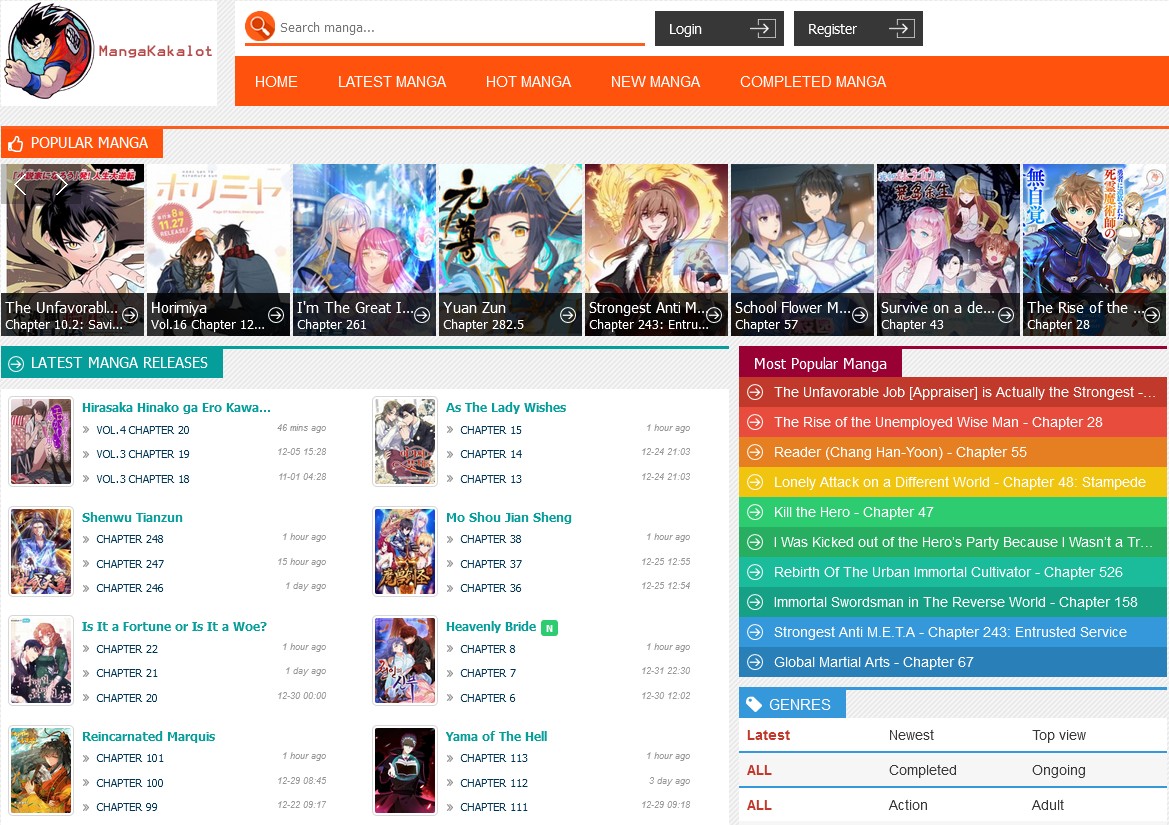Open the Strongest Anti M.E.T.A Chapter 243 entry
The image size is (1169, 825).
[953, 632]
